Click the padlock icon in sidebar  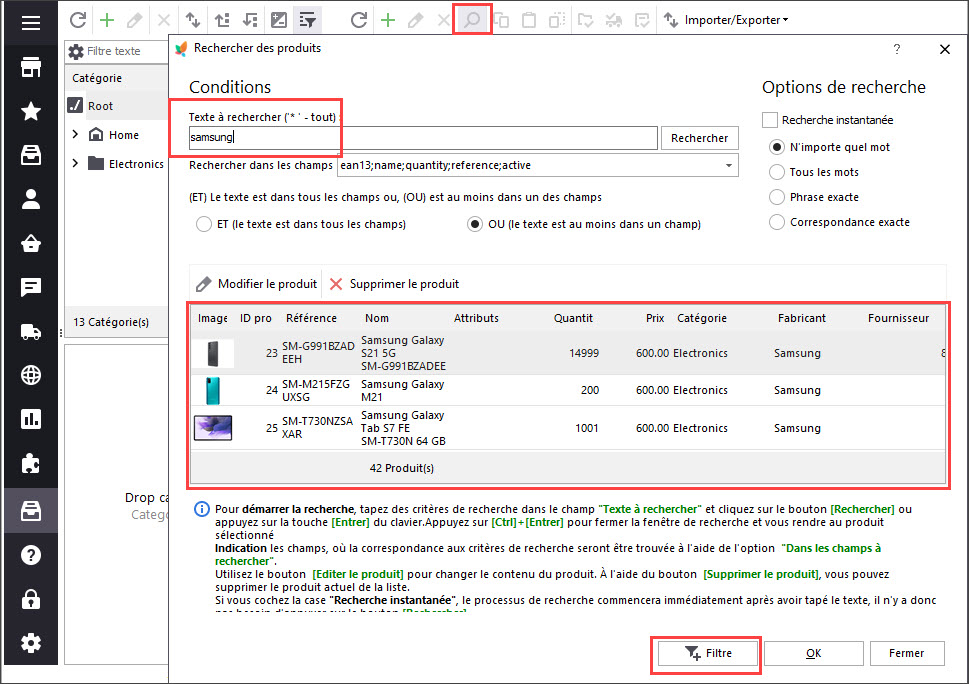[31, 599]
